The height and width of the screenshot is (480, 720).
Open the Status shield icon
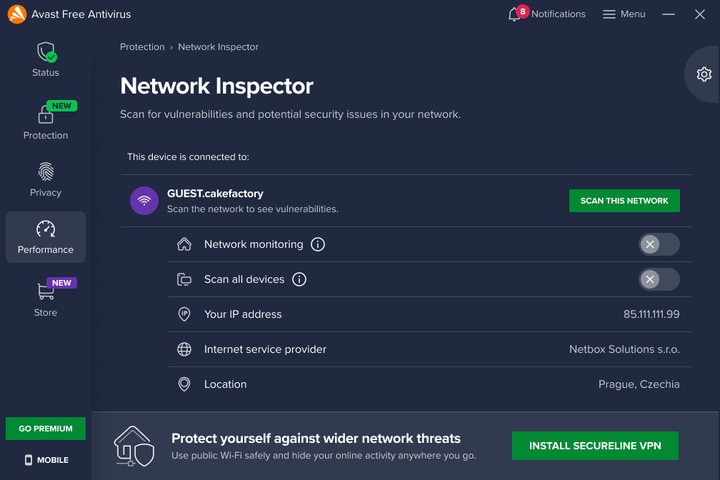46,53
